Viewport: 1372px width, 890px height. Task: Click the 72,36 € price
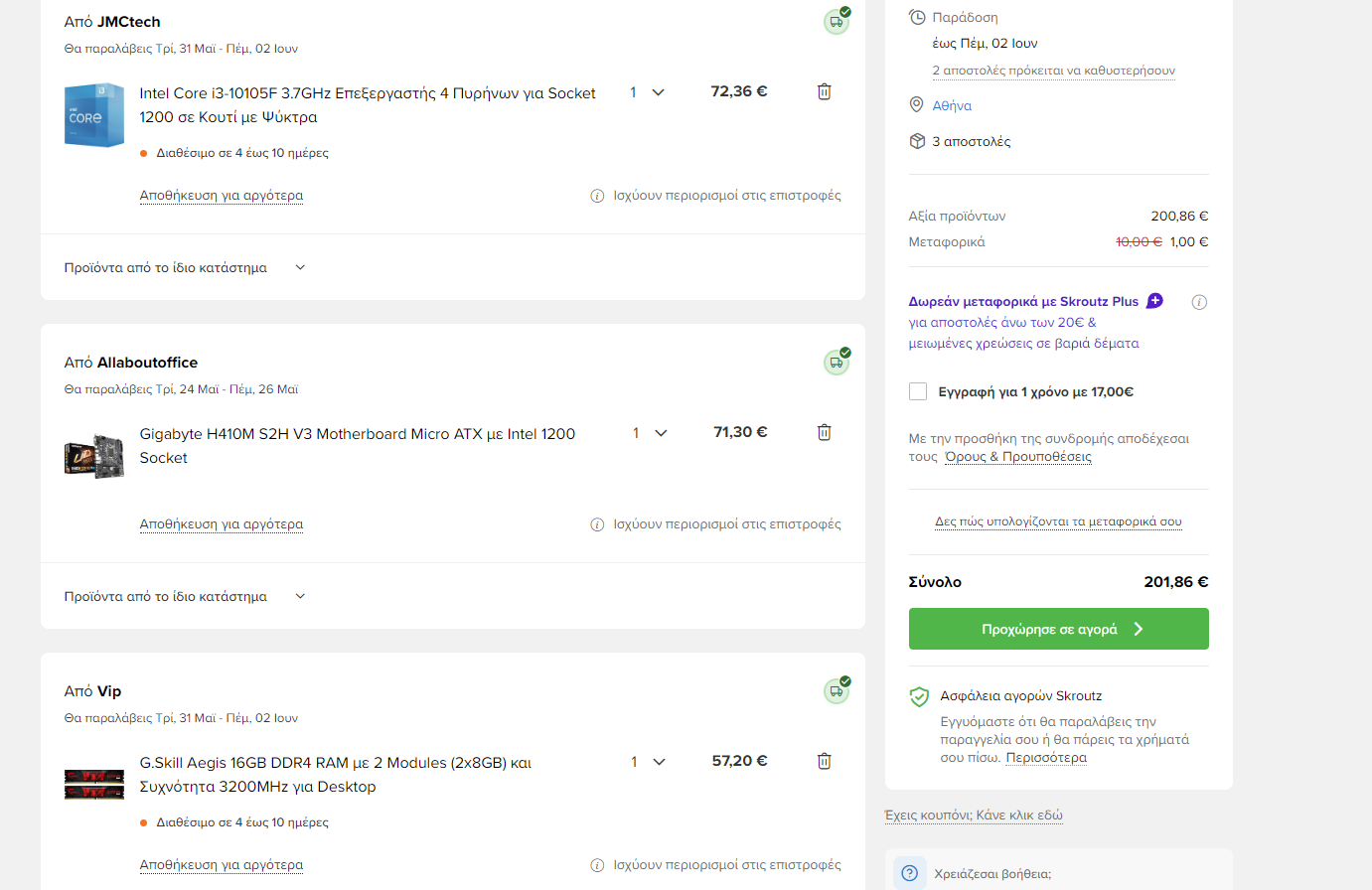tap(739, 91)
